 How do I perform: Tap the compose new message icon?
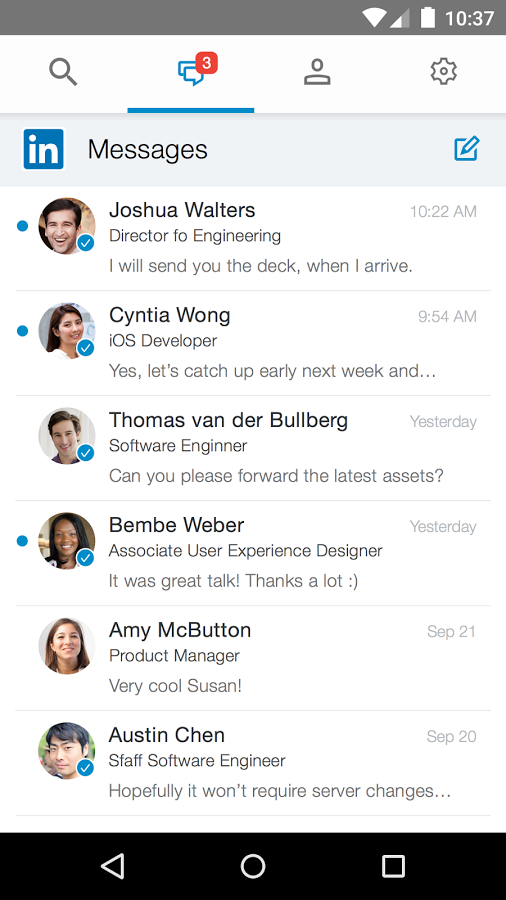tap(466, 149)
